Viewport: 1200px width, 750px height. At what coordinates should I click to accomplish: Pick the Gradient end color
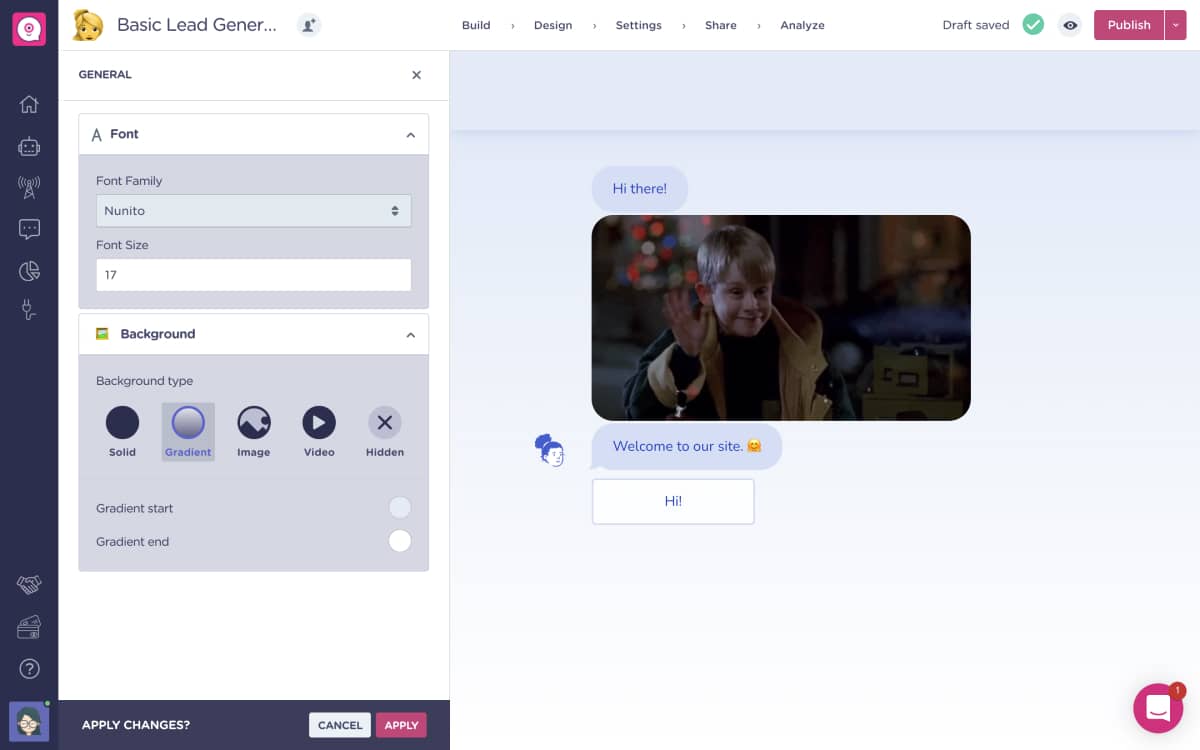400,541
